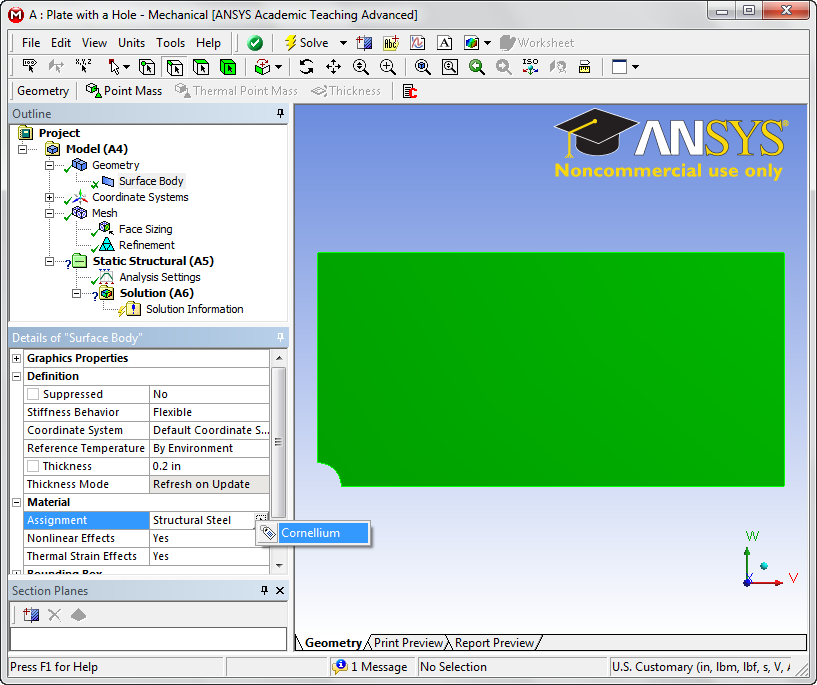The width and height of the screenshot is (817, 685).
Task: Click the coordinates XYZ picker icon
Action: 83,67
